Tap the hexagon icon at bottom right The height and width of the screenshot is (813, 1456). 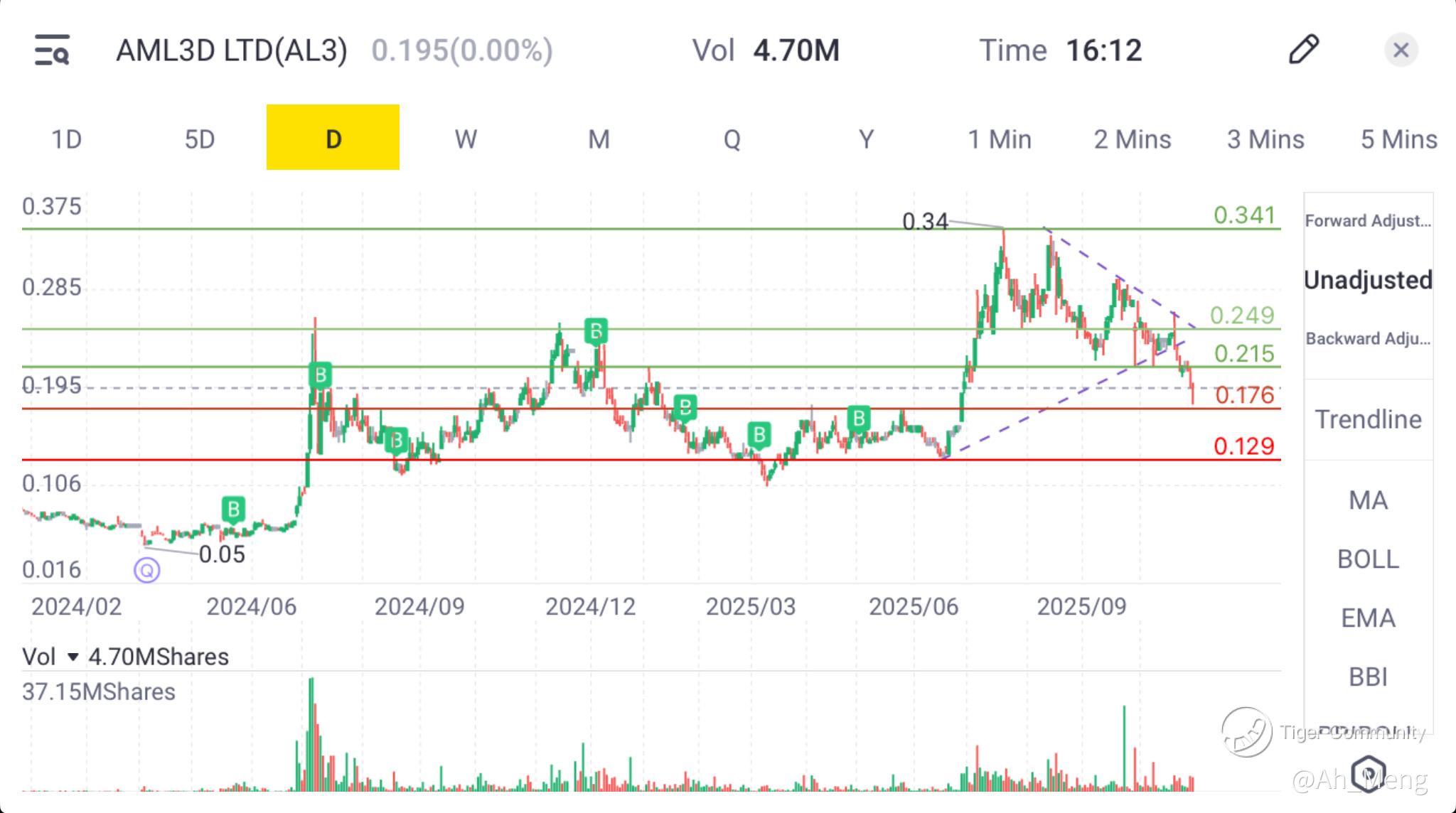tap(1368, 773)
